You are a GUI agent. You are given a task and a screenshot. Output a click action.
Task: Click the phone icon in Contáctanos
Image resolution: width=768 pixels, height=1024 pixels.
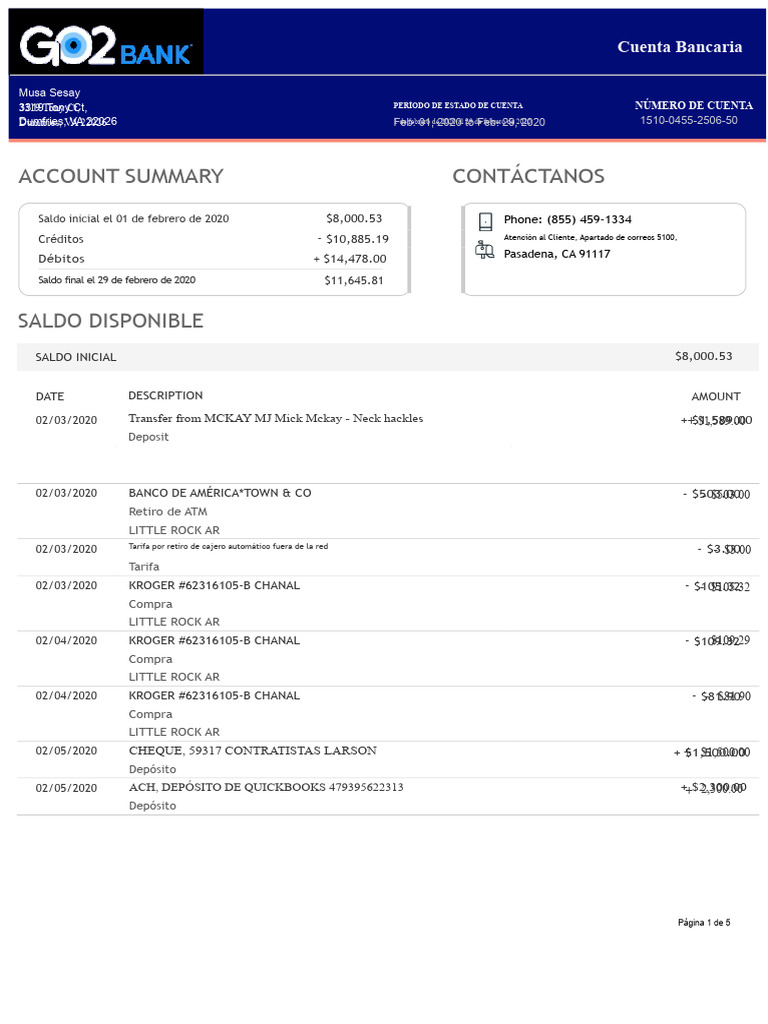[x=486, y=221]
